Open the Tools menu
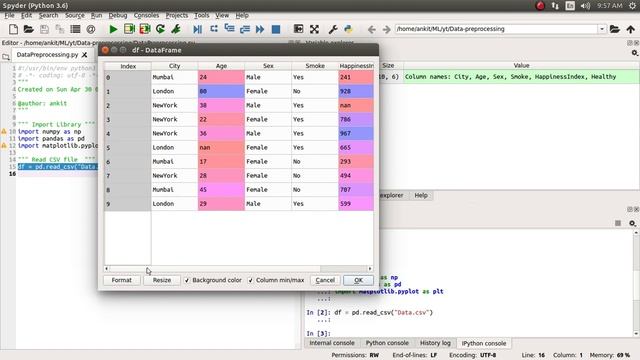640x360 pixels. point(202,15)
